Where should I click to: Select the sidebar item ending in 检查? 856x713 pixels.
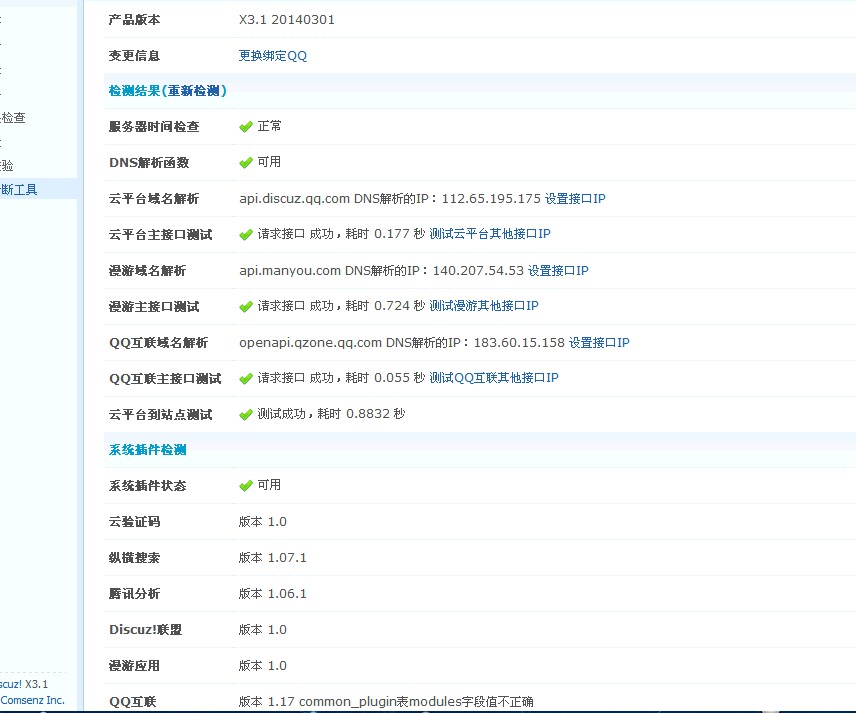click(13, 117)
